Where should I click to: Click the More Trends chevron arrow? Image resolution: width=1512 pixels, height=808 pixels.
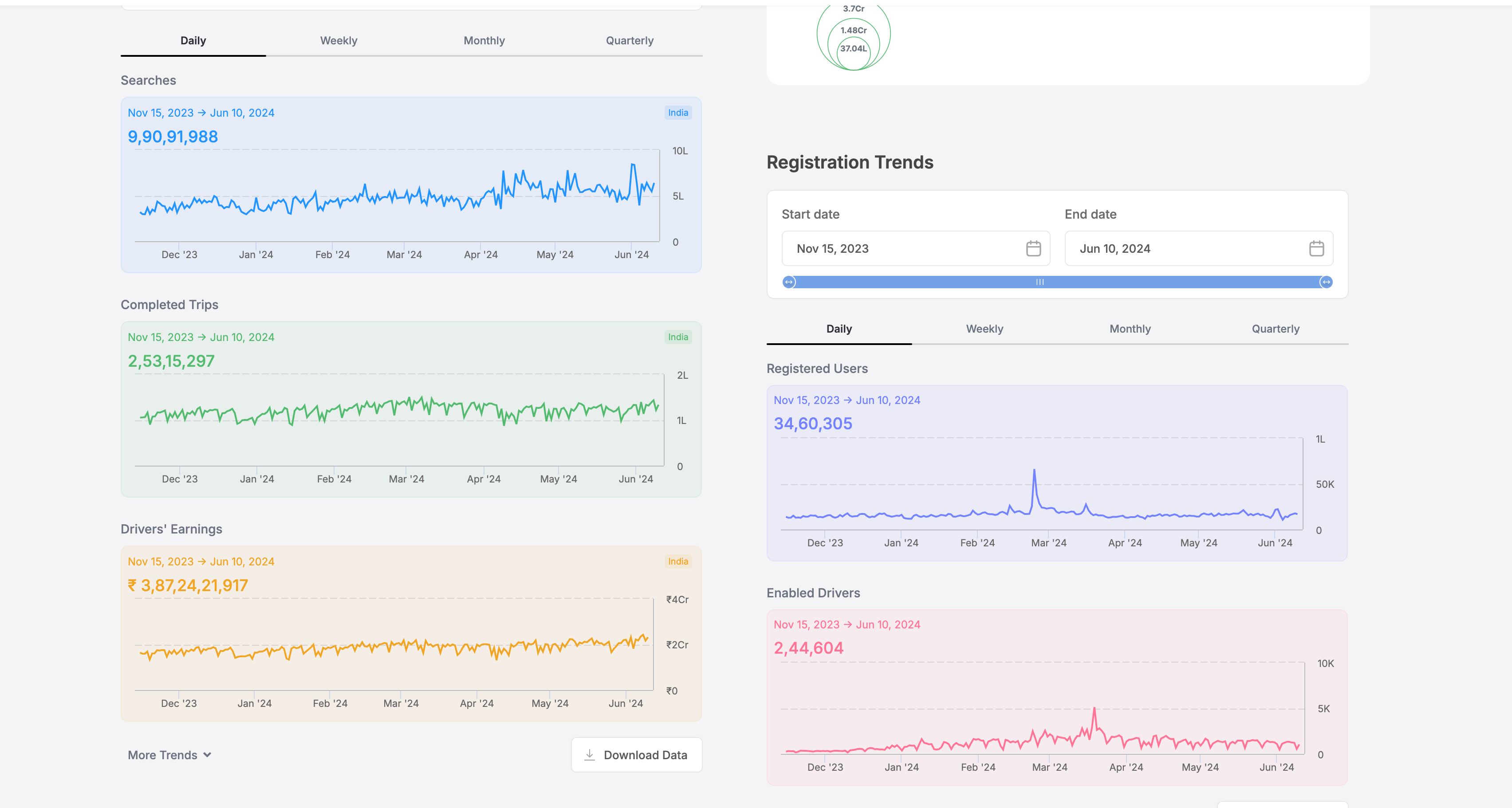(207, 755)
